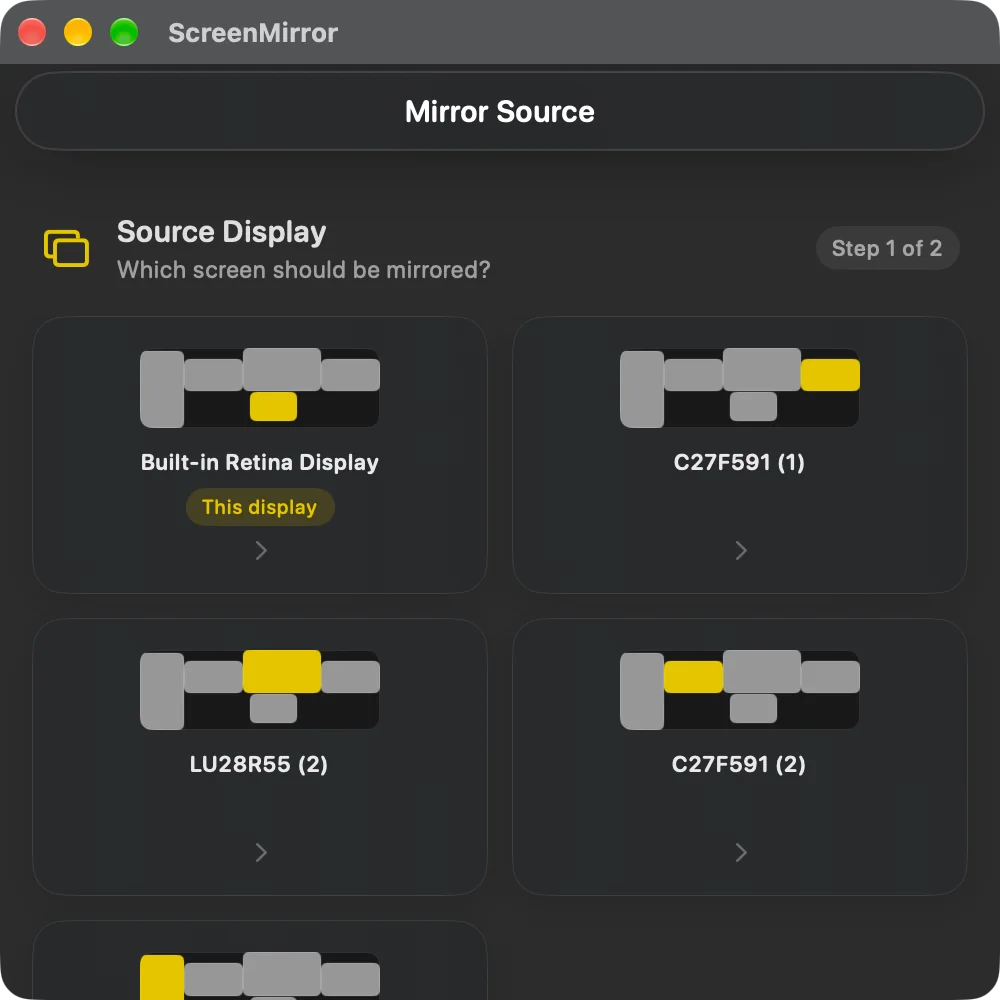Open the chevron under Built-in Retina Display
1000x1000 pixels.
coord(261,550)
